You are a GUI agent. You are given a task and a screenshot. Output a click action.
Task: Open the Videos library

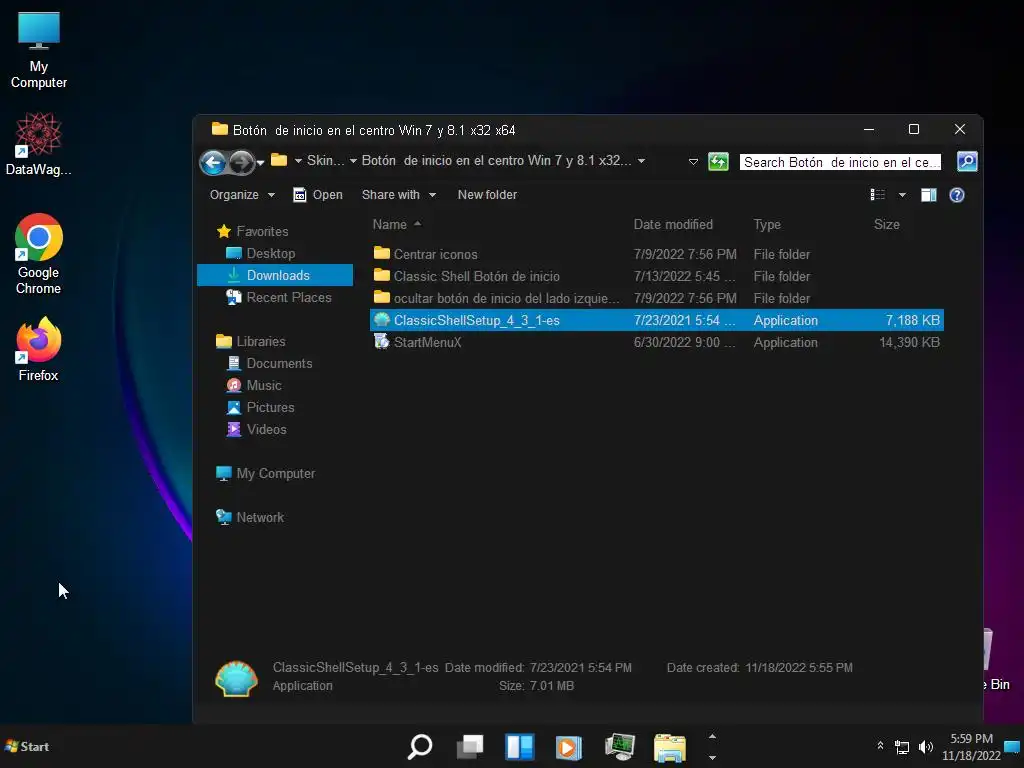click(256, 429)
